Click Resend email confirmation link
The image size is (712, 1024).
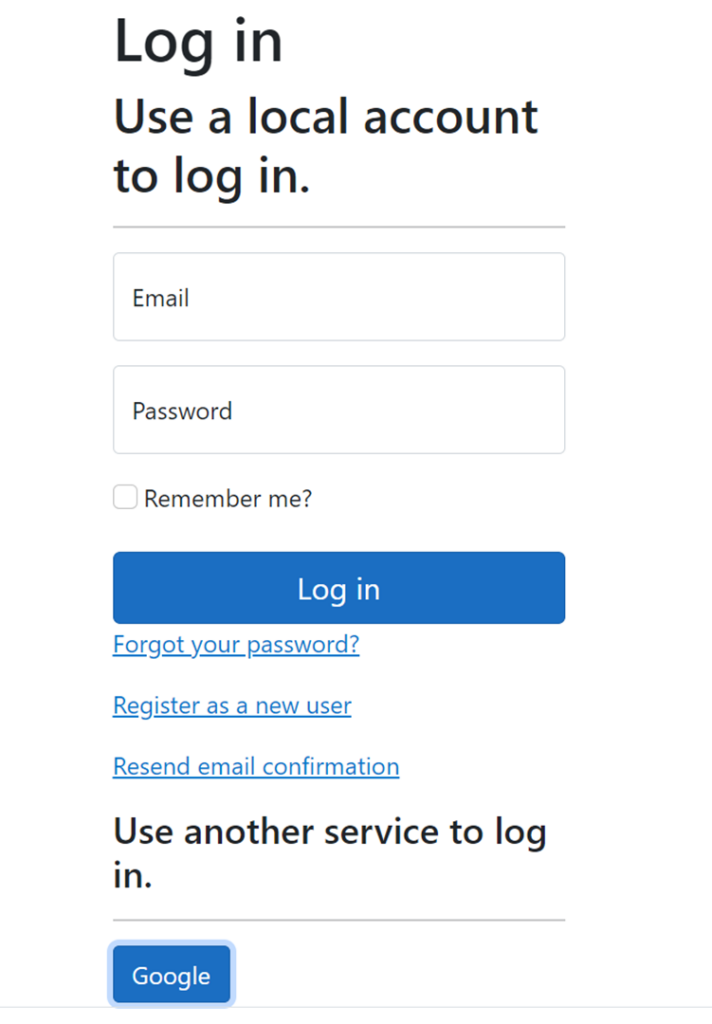(255, 766)
